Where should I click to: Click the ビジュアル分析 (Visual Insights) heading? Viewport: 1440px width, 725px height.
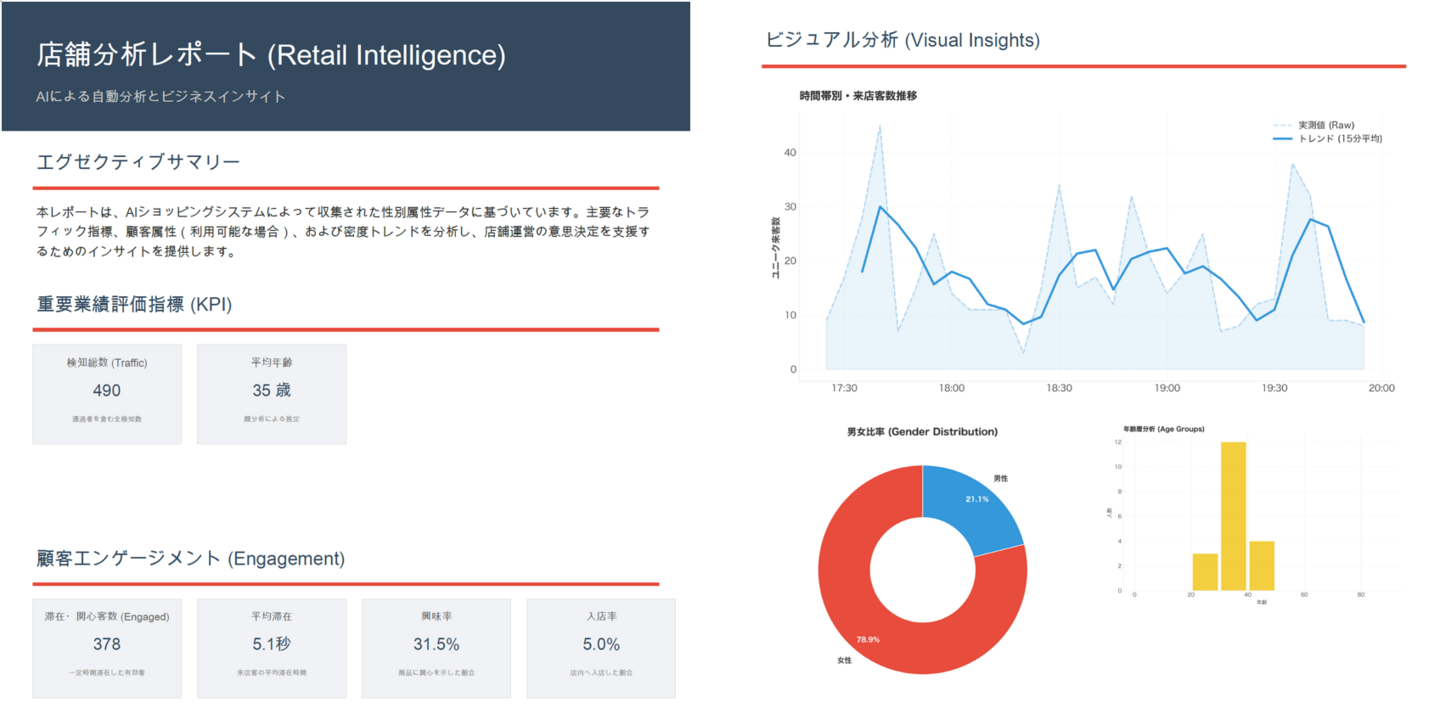click(902, 40)
